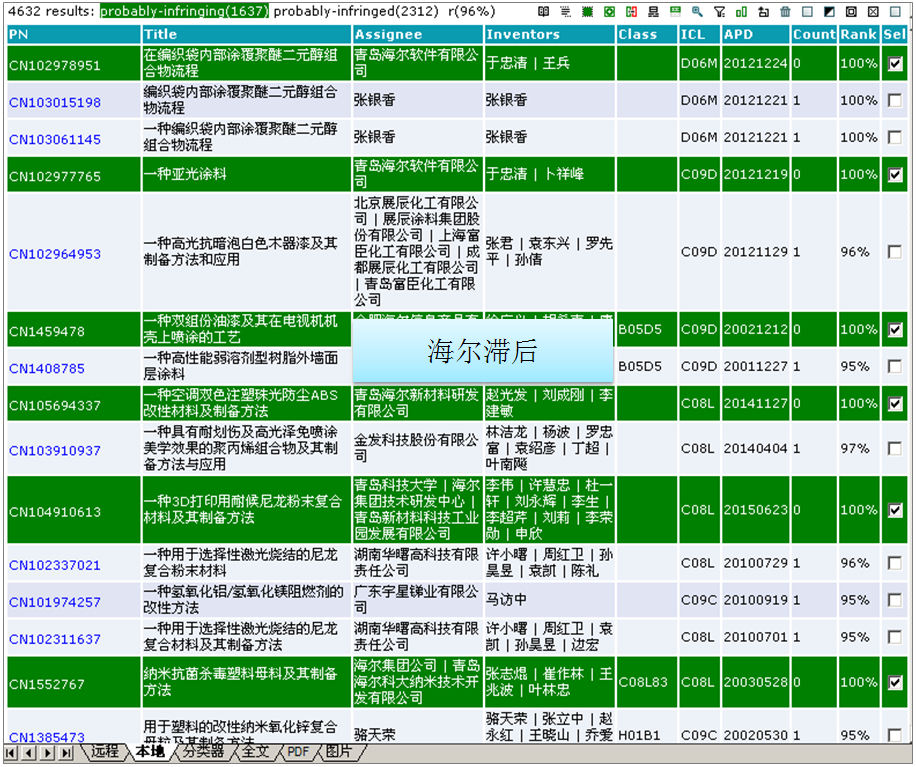Click the 海尔滞后 popup box
This screenshot has width=916, height=767.
(482, 351)
